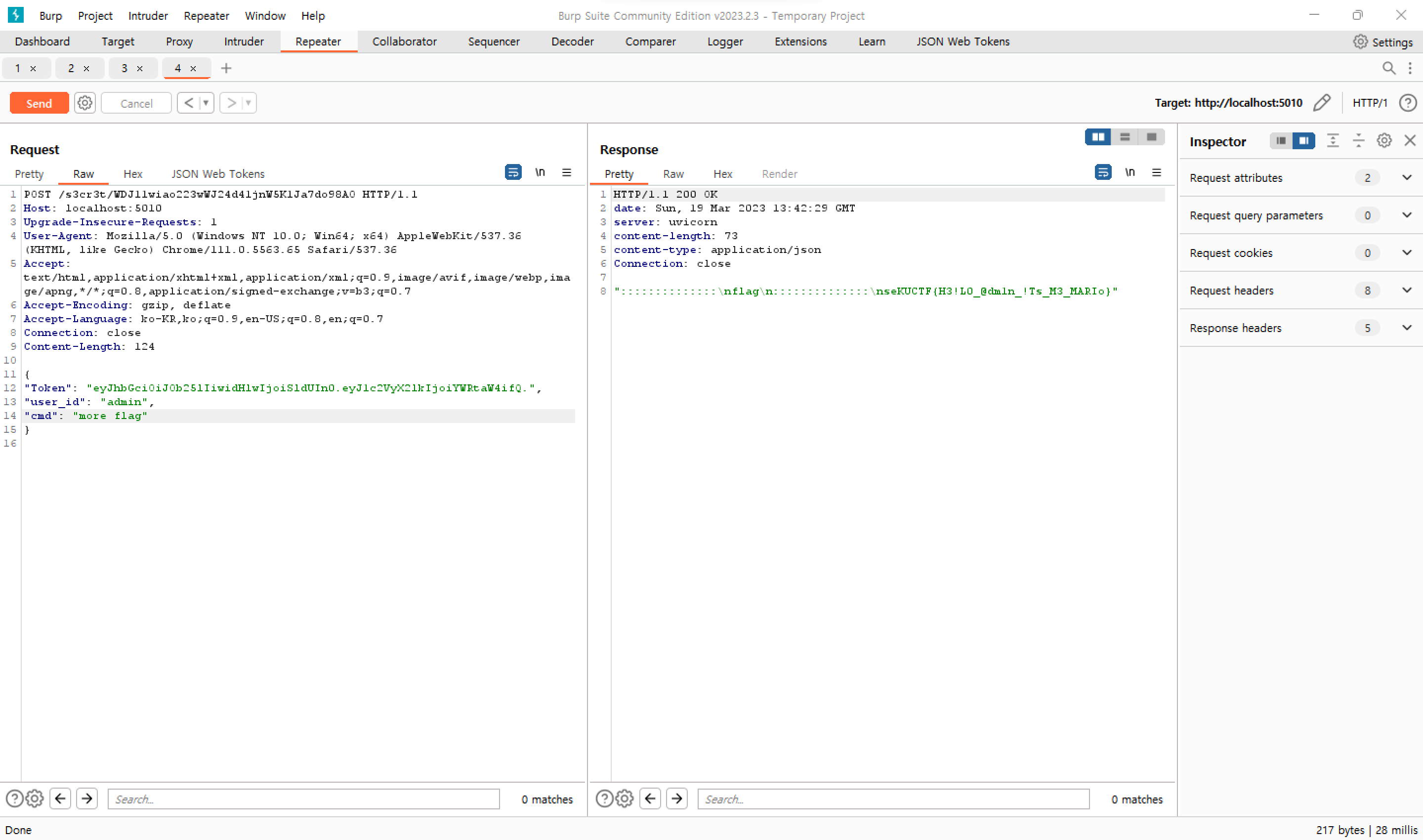Select request Pretty view tab
Viewport: 1423px width, 840px height.
pyautogui.click(x=29, y=174)
